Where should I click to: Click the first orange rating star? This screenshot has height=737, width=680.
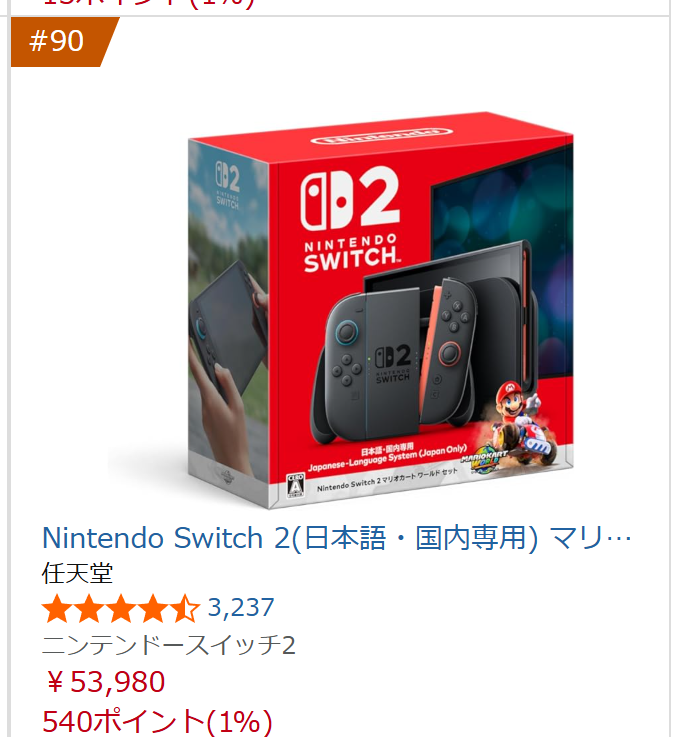click(x=57, y=608)
